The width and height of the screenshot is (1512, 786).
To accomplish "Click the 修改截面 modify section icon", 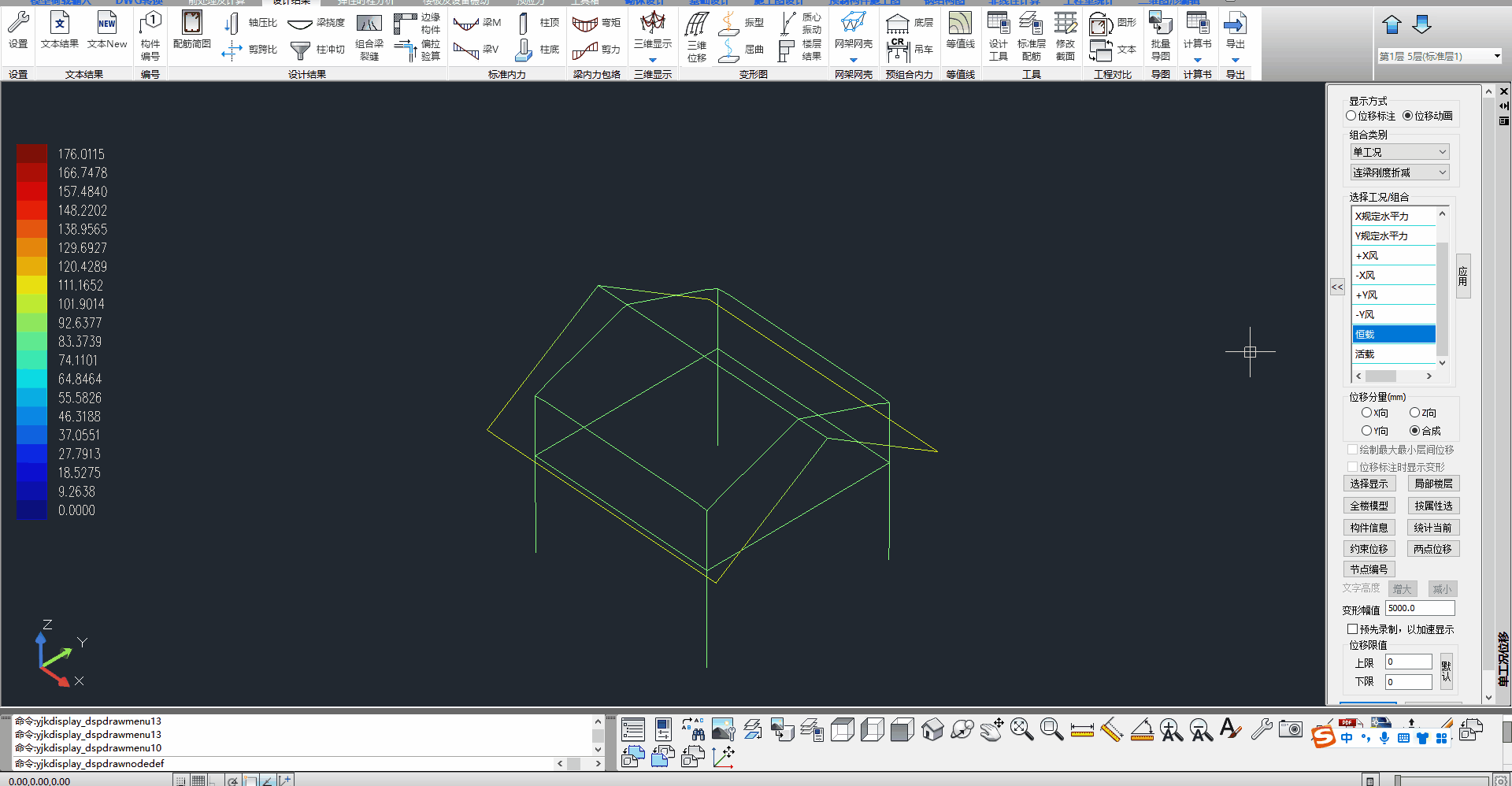I will point(1065,35).
